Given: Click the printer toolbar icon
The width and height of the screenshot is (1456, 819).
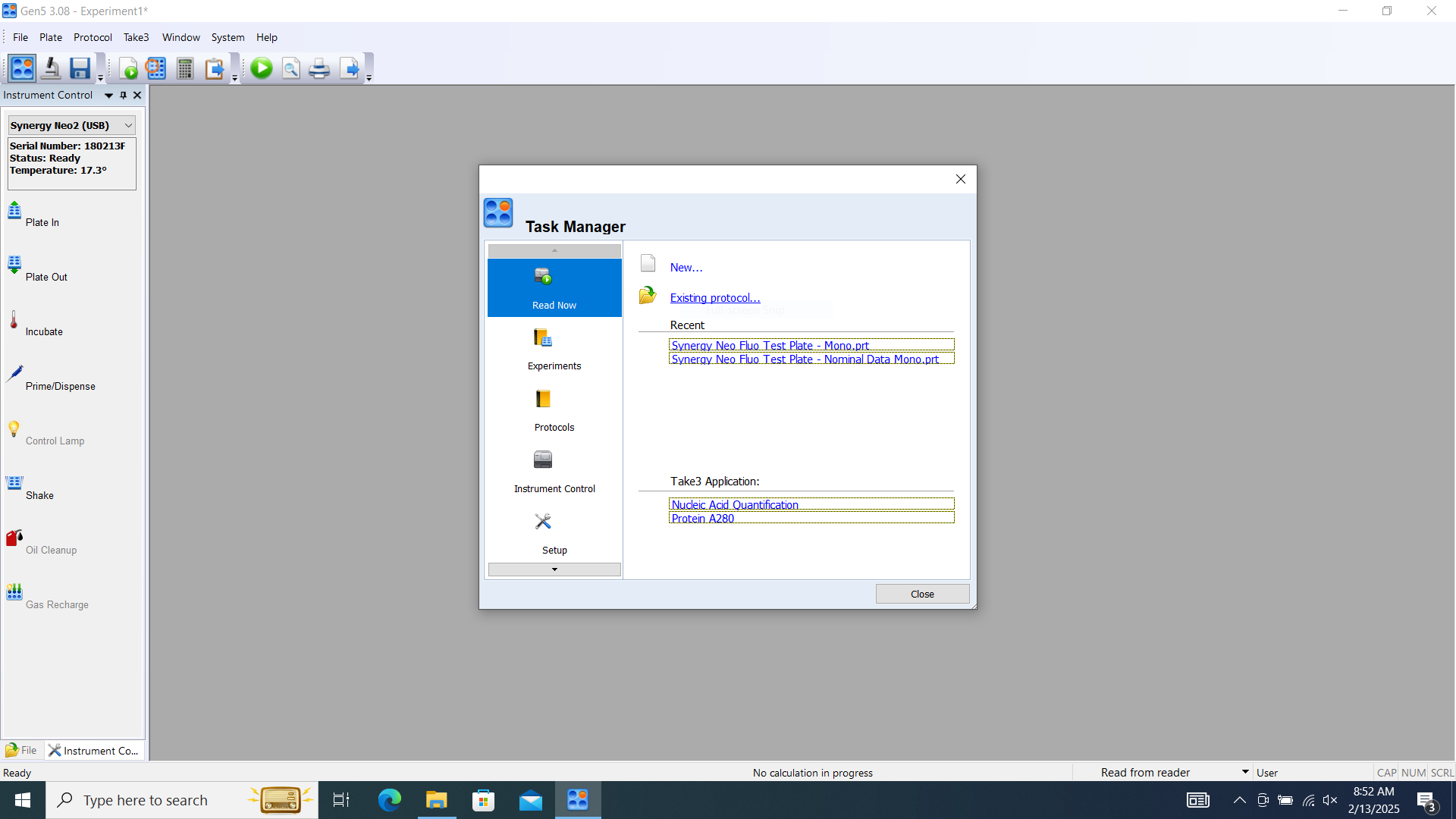Looking at the screenshot, I should [x=319, y=69].
